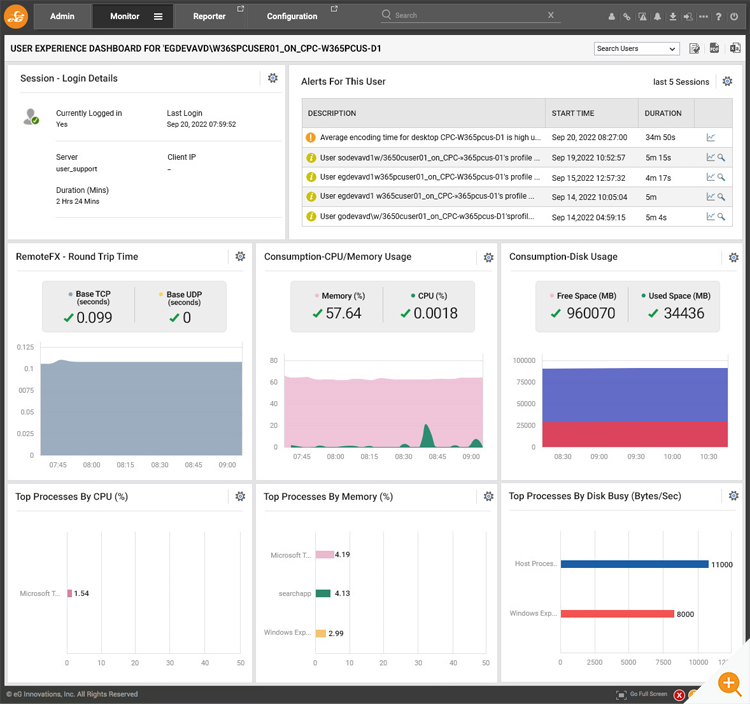Open Alerts For This User settings gear
This screenshot has width=750, height=704.
point(728,81)
